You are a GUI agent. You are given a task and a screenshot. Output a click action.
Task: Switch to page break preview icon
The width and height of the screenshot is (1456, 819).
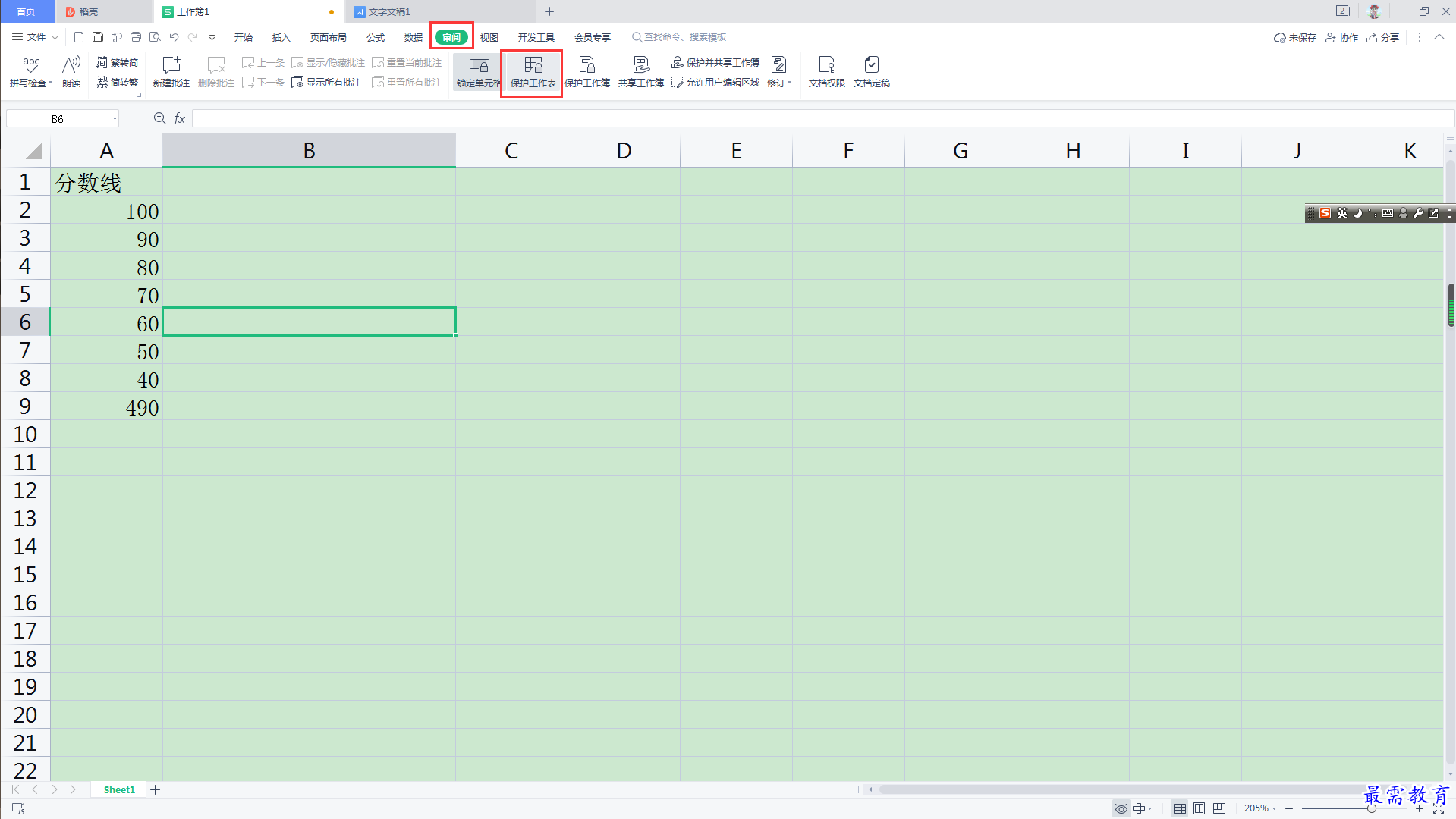1219,808
